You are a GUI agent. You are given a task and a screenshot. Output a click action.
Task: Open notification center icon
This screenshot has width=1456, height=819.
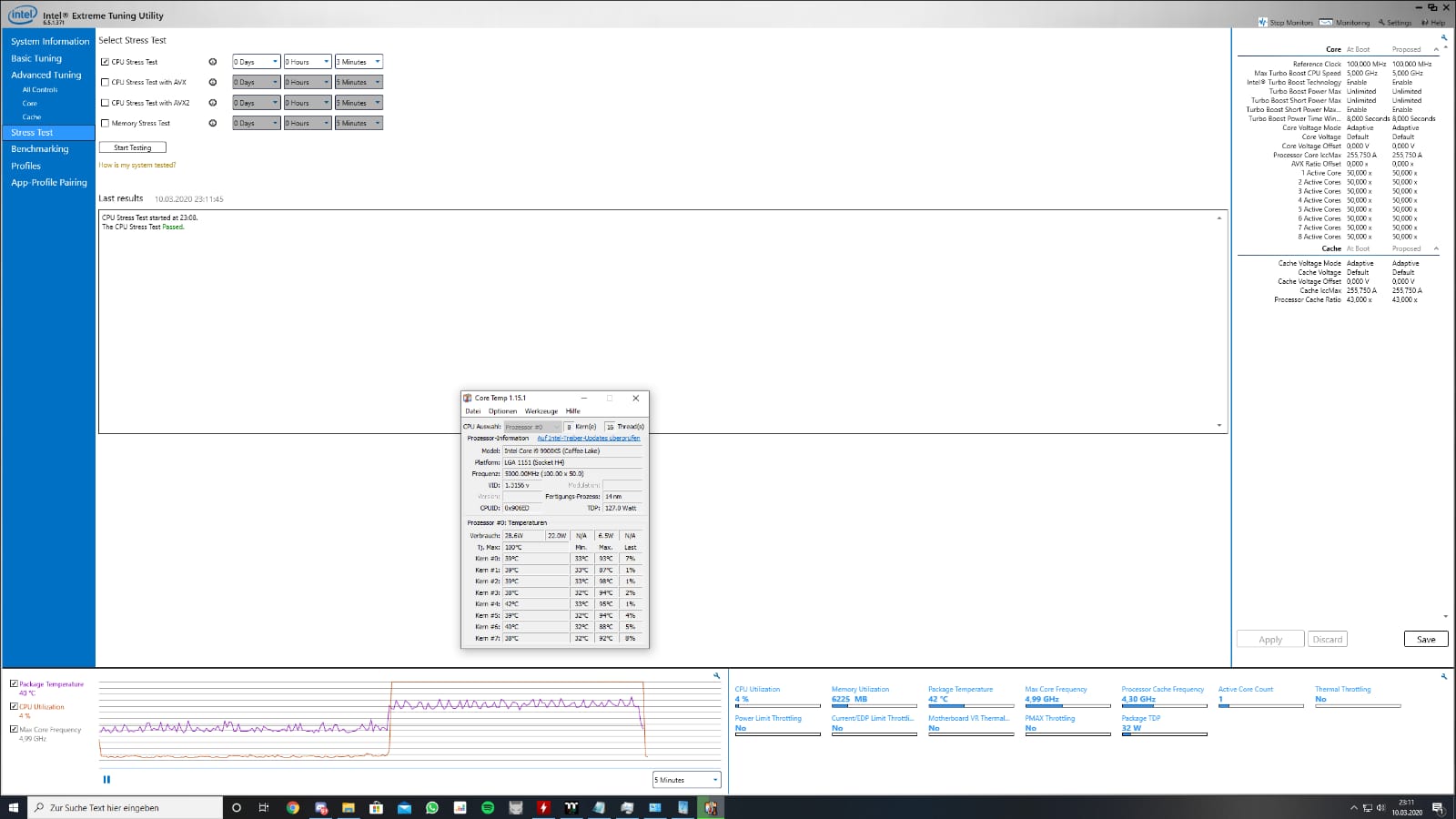coord(1438,807)
